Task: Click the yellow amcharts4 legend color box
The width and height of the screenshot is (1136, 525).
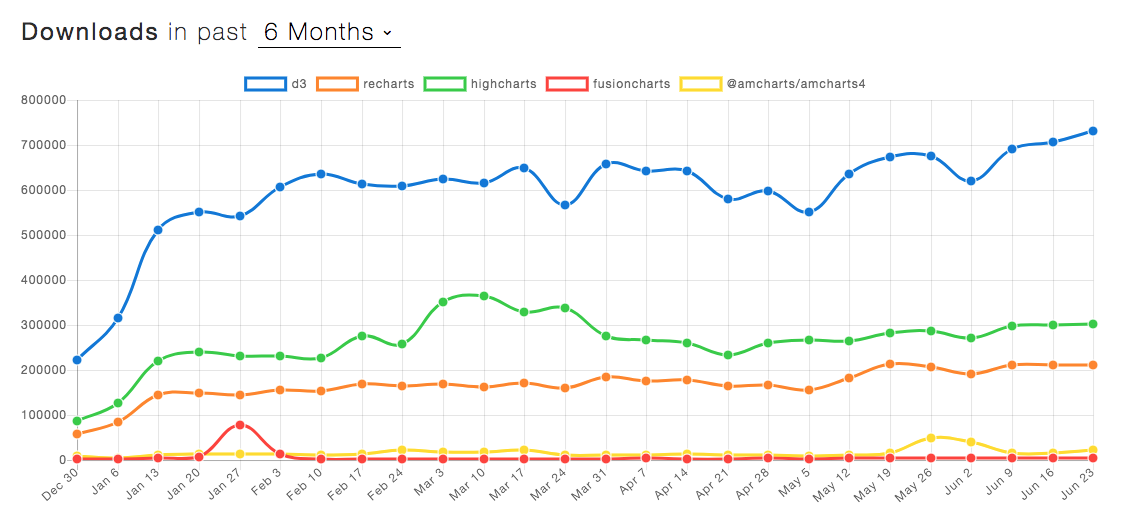Action: point(700,84)
